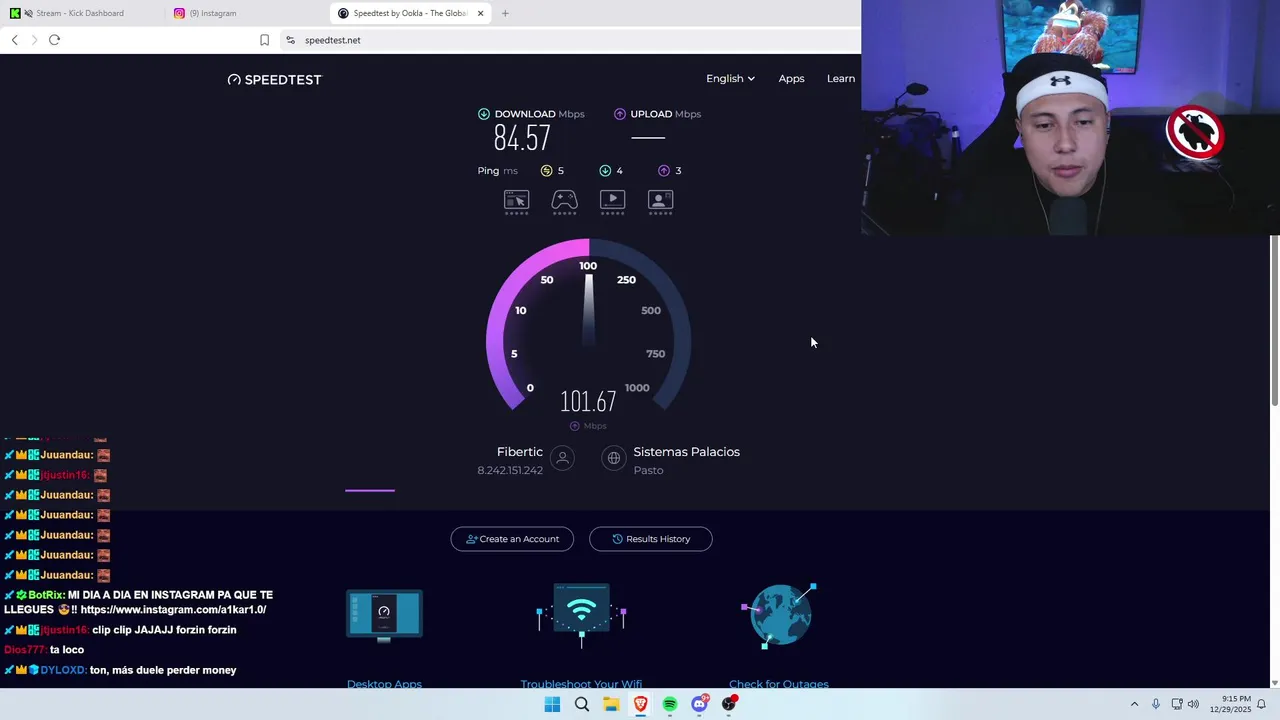Image resolution: width=1280 pixels, height=720 pixels.
Task: Open Discord from the taskbar
Action: point(700,704)
